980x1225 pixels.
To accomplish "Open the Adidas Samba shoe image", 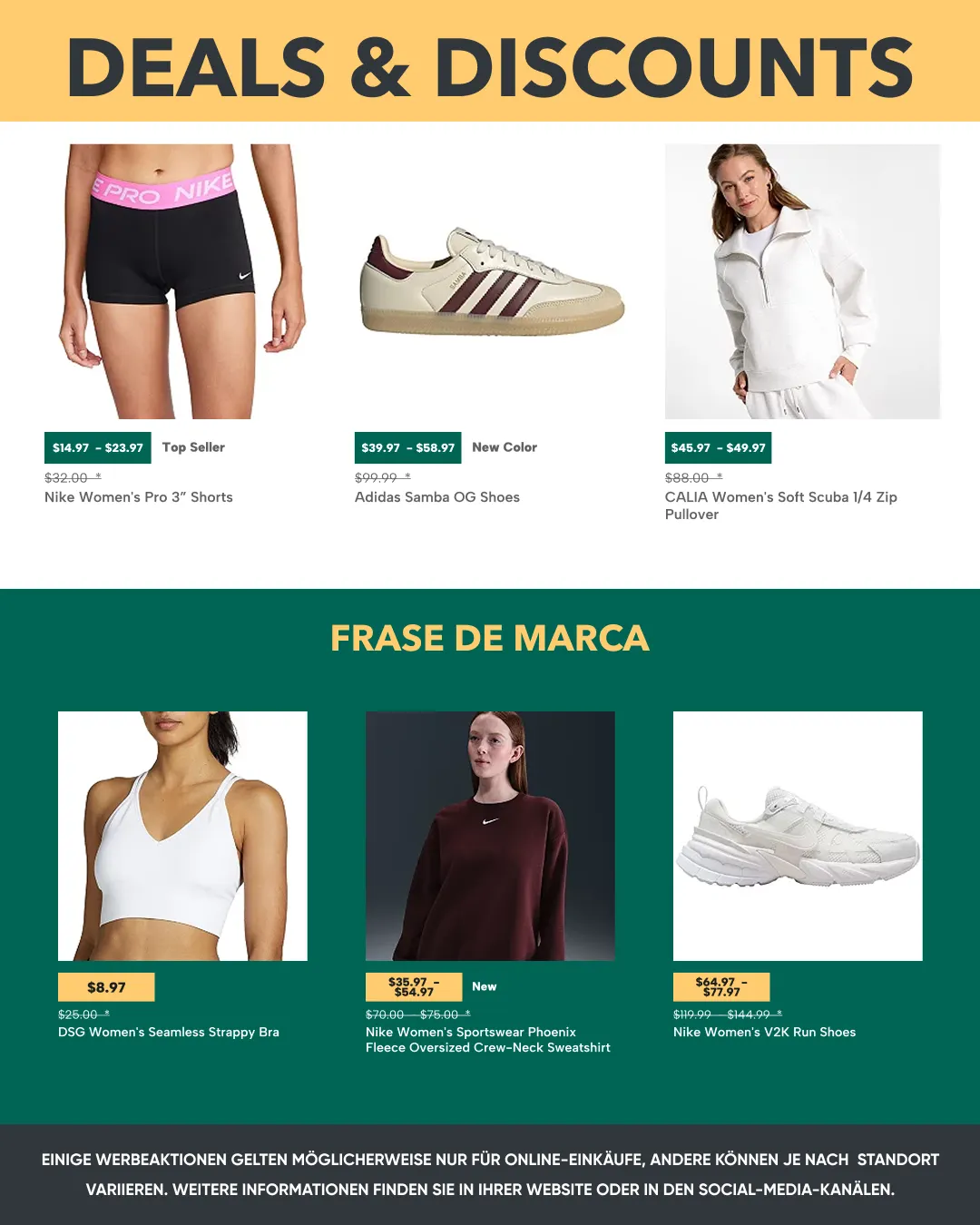I will coord(492,281).
